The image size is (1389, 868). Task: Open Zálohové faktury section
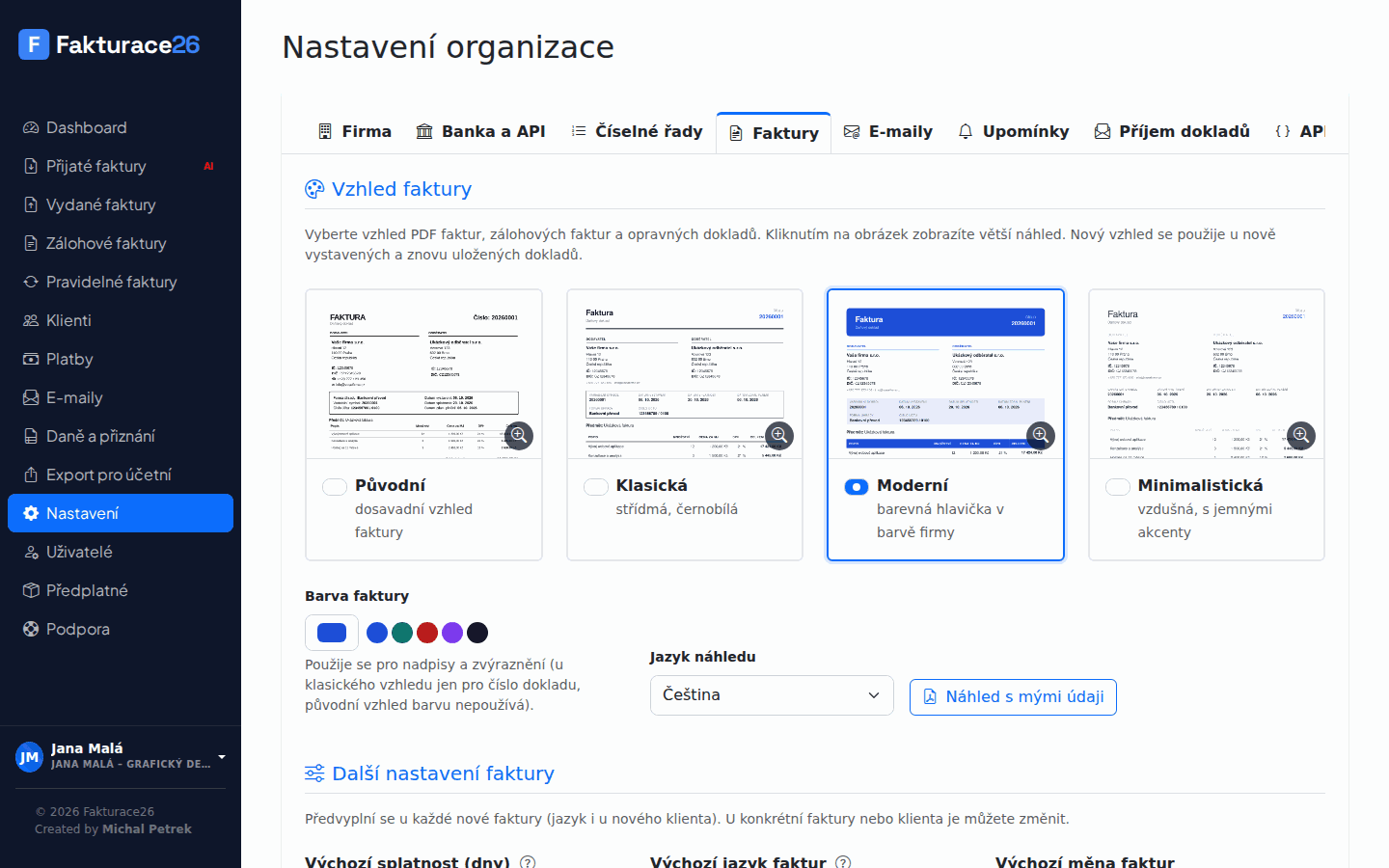tap(120, 243)
